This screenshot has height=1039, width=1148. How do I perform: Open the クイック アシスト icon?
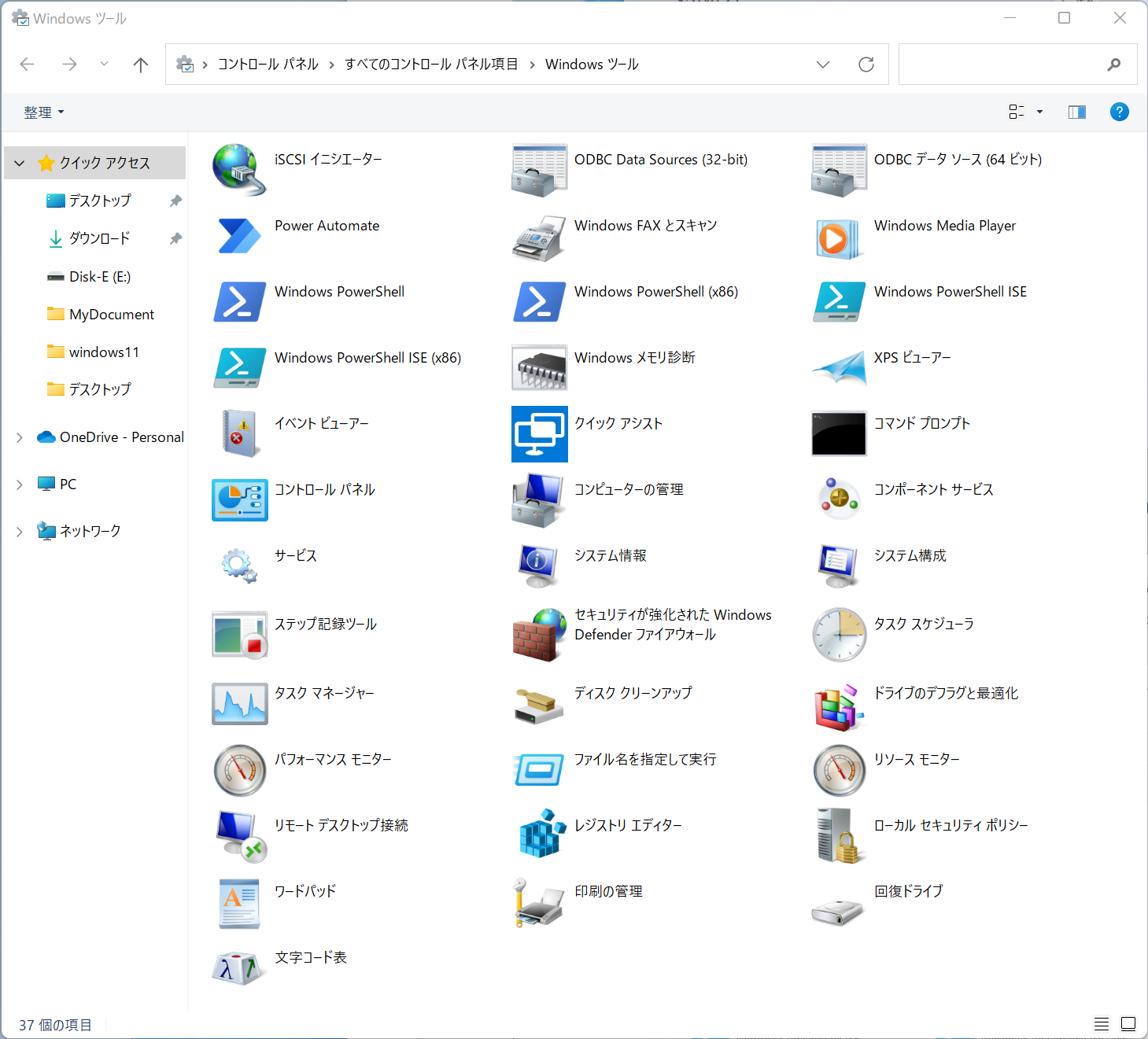(539, 434)
